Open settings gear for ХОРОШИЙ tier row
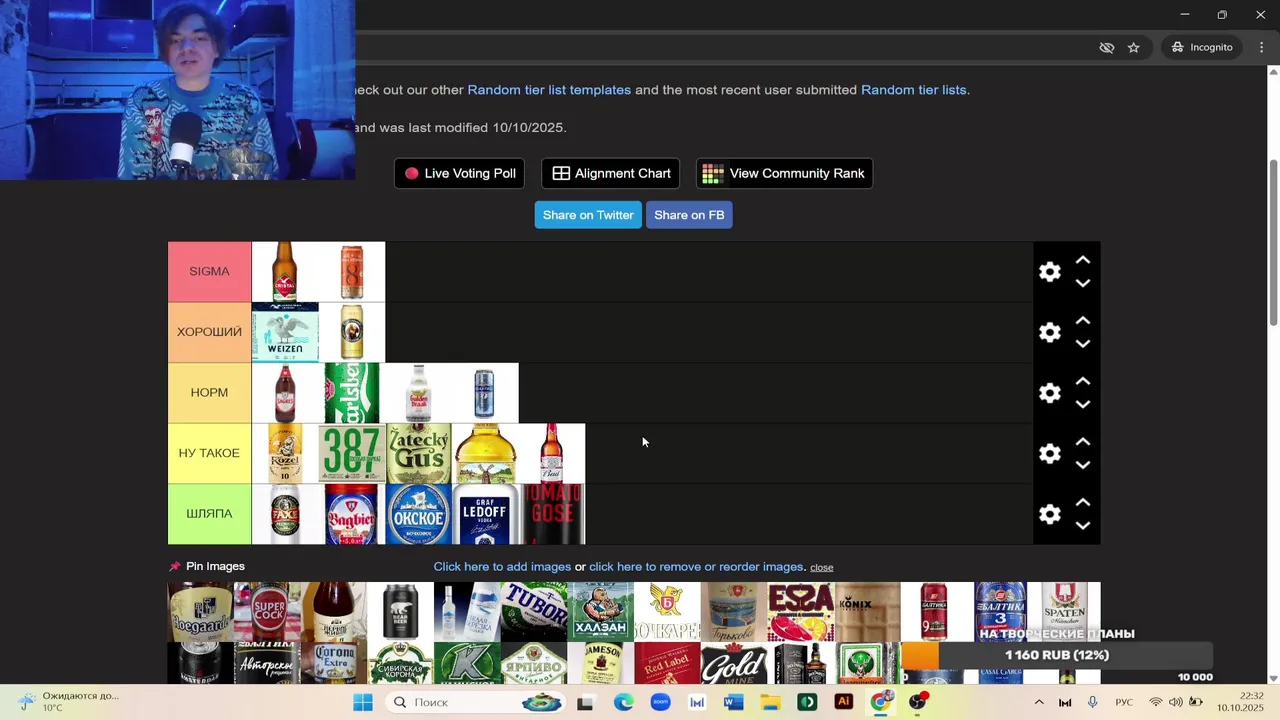Image resolution: width=1280 pixels, height=720 pixels. 1049,332
